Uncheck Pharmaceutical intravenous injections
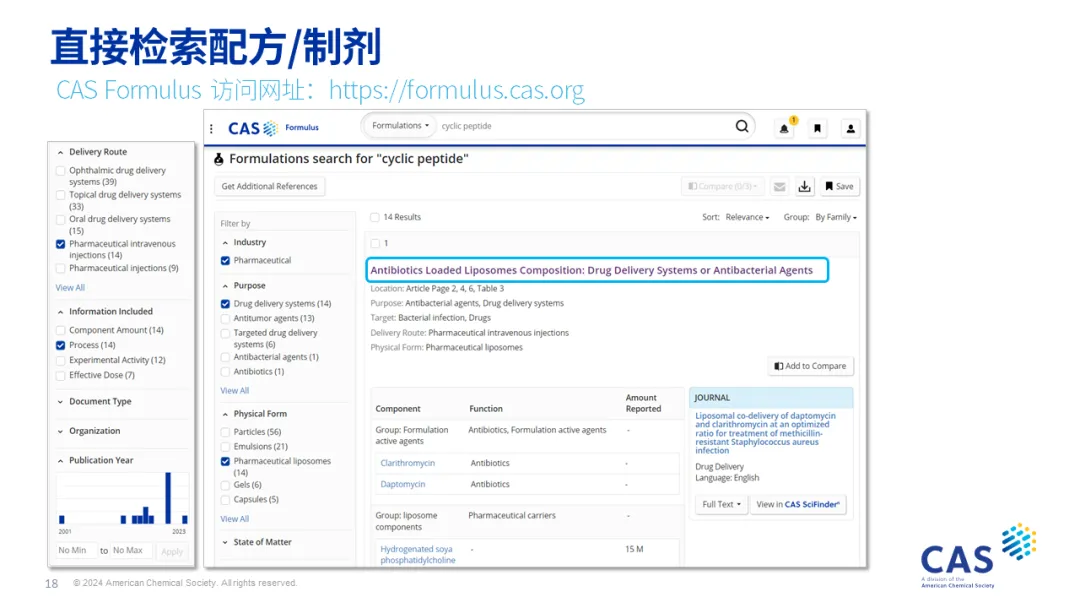Image resolution: width=1080 pixels, height=608 pixels. [x=61, y=244]
